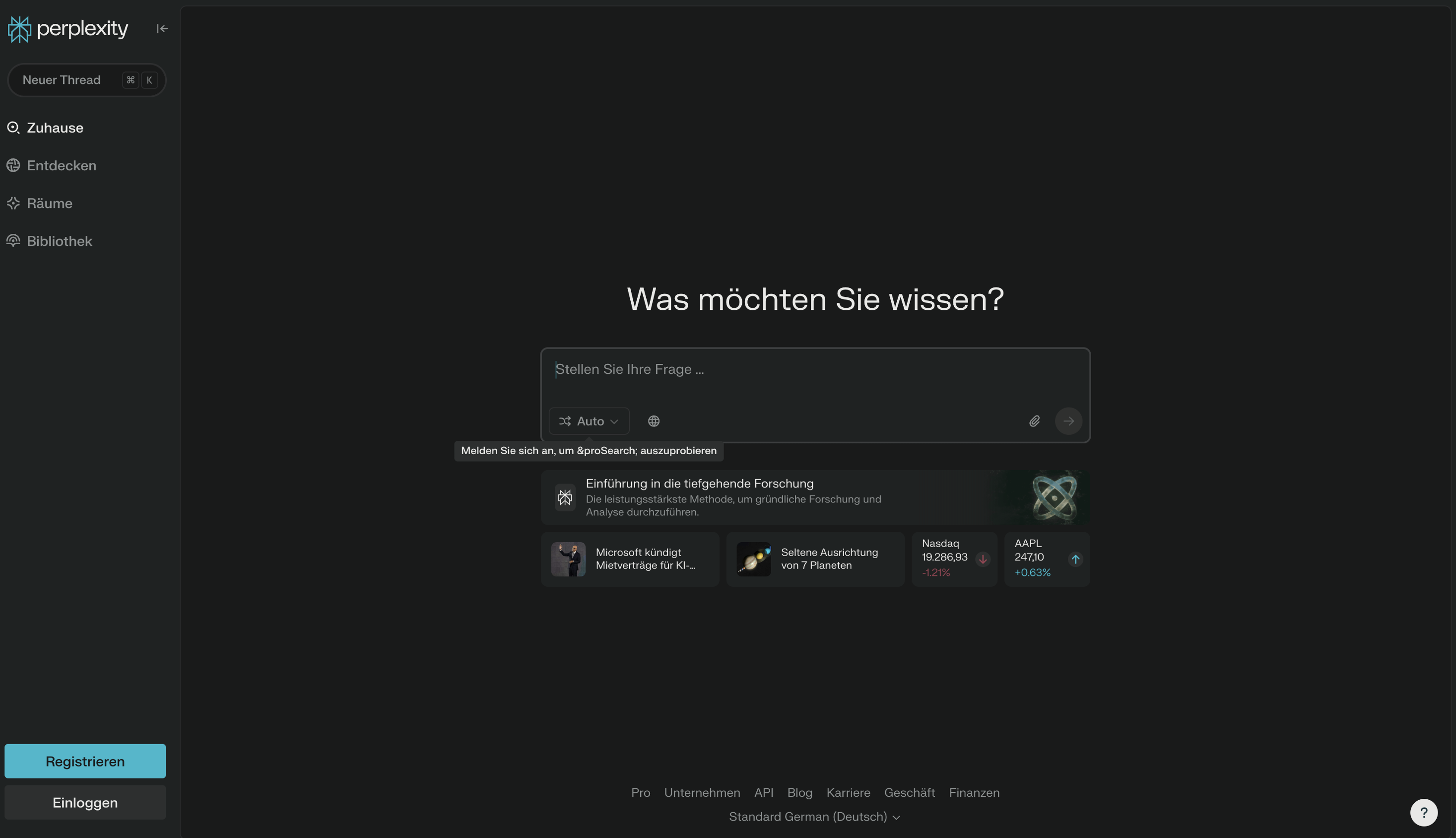Click the Bibliothek fingerprint icon

click(x=13, y=241)
